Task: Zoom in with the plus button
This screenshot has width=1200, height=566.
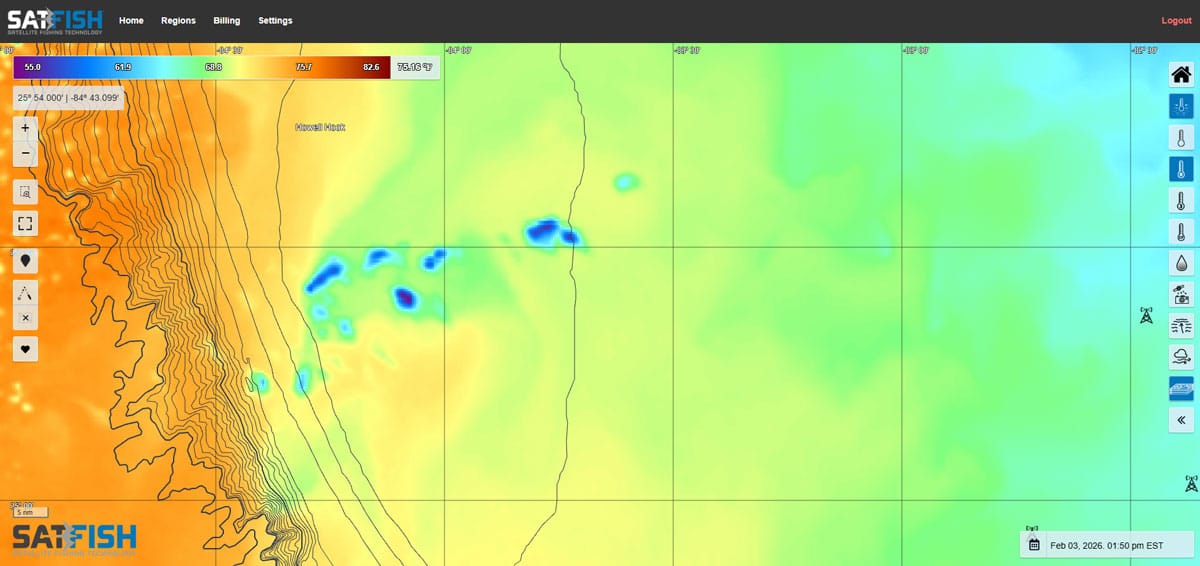Action: (x=25, y=128)
